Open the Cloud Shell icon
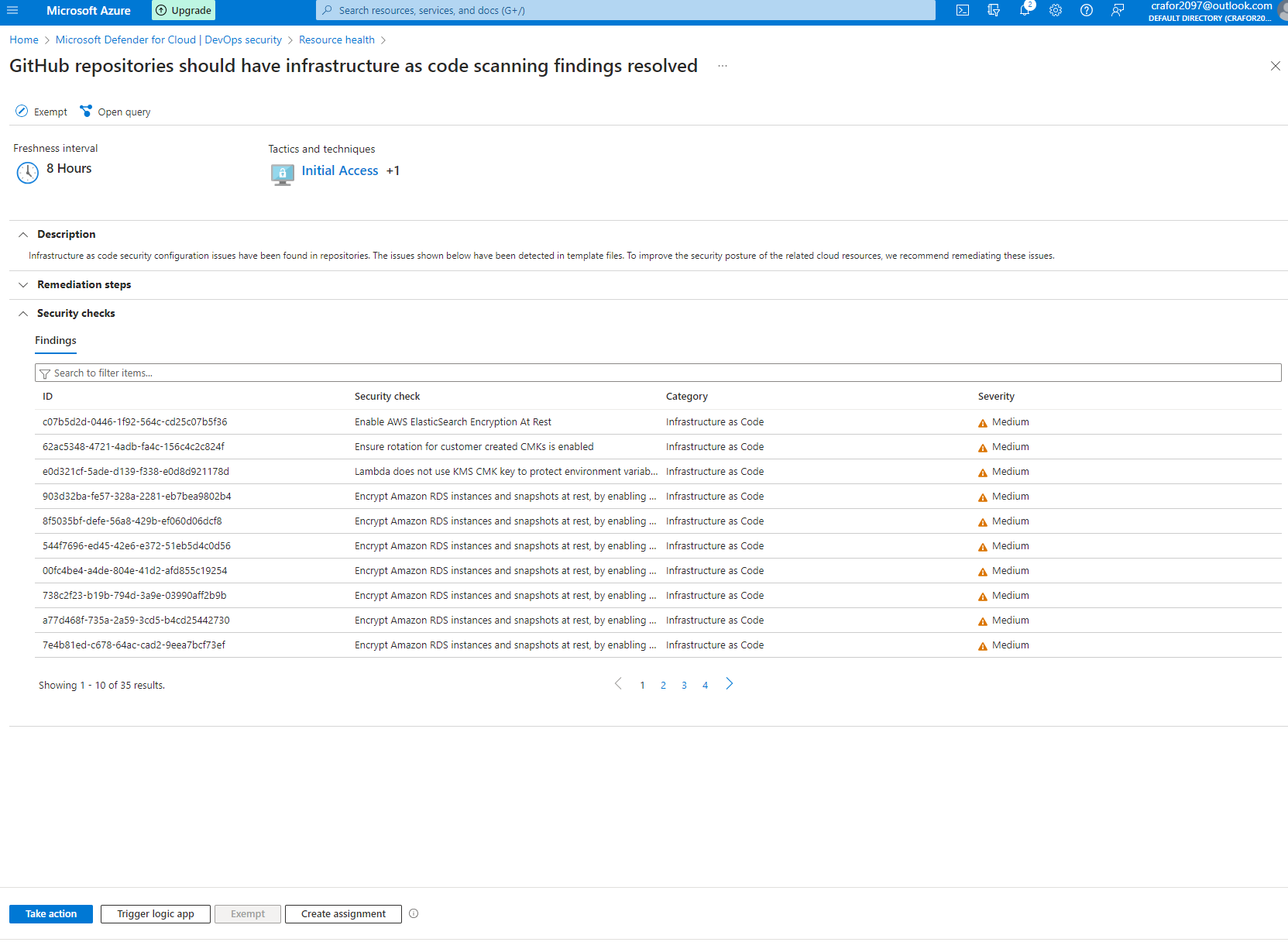1288x949 pixels. pos(963,11)
